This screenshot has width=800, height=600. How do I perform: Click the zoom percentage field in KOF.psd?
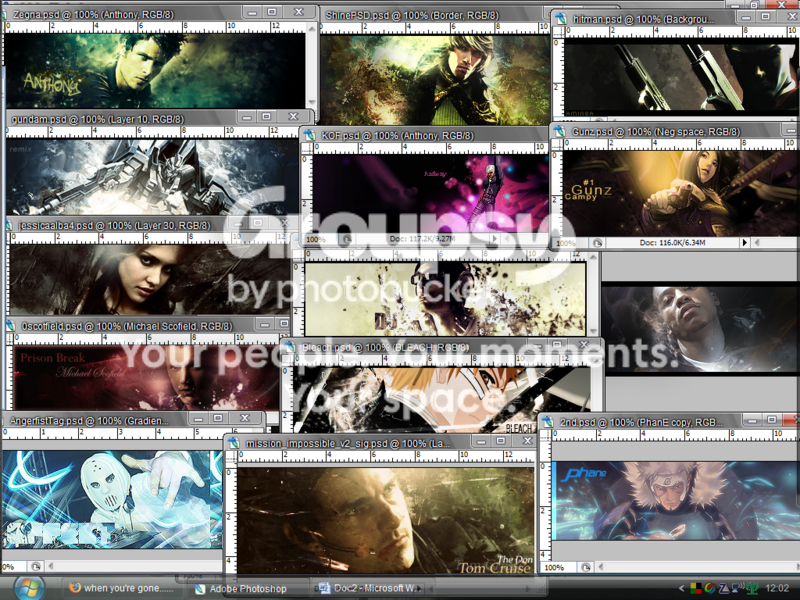(x=321, y=239)
